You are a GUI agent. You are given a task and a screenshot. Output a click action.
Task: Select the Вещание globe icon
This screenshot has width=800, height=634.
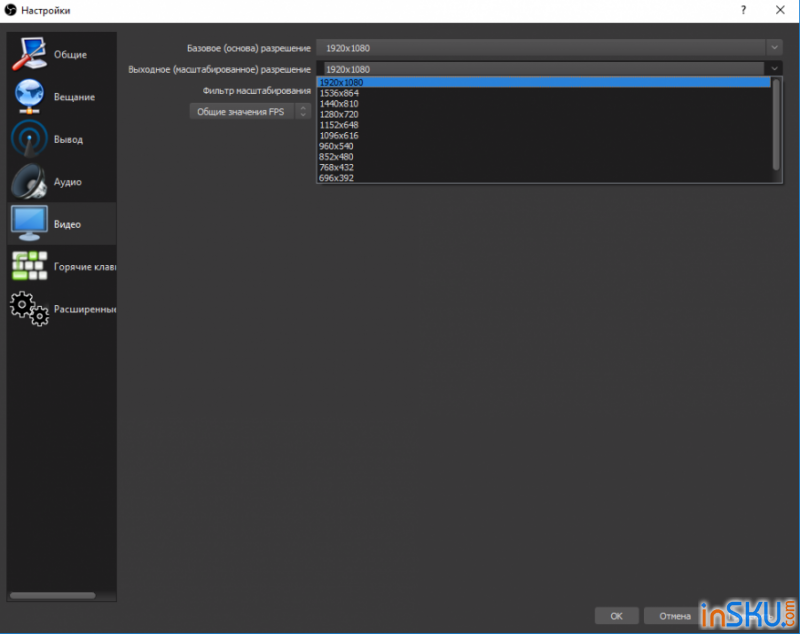pyautogui.click(x=29, y=96)
